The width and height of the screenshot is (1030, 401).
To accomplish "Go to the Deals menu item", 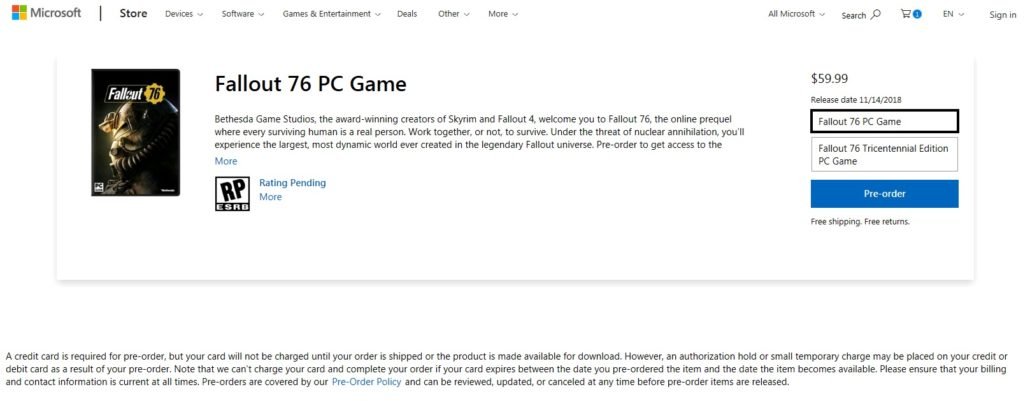I will (x=407, y=14).
